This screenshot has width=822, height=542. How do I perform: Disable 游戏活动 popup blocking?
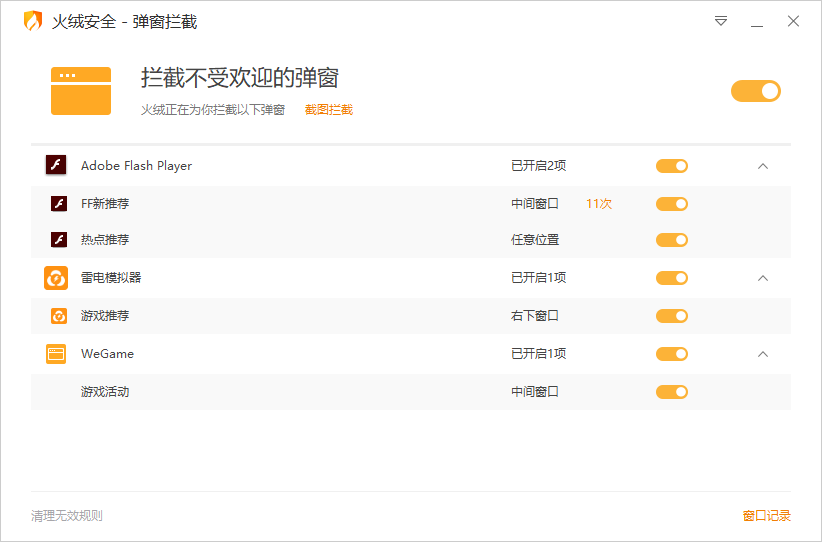click(672, 392)
